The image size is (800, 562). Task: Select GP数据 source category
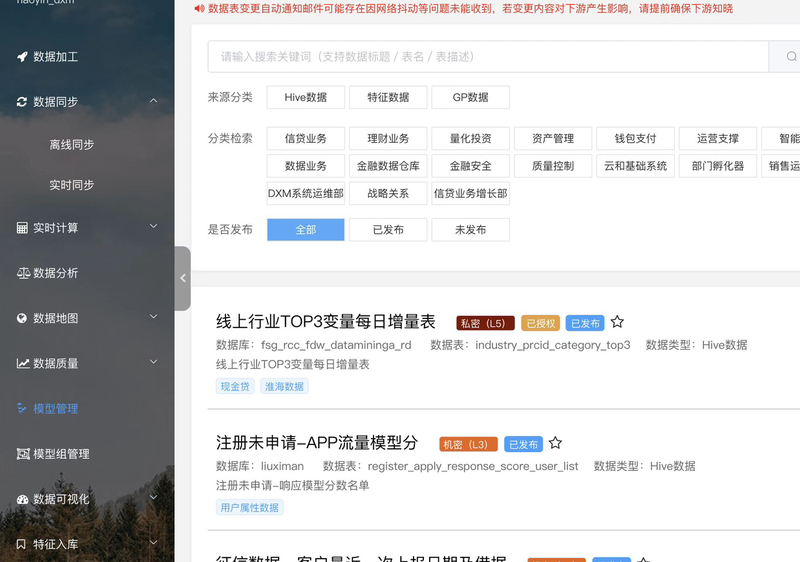coord(470,97)
